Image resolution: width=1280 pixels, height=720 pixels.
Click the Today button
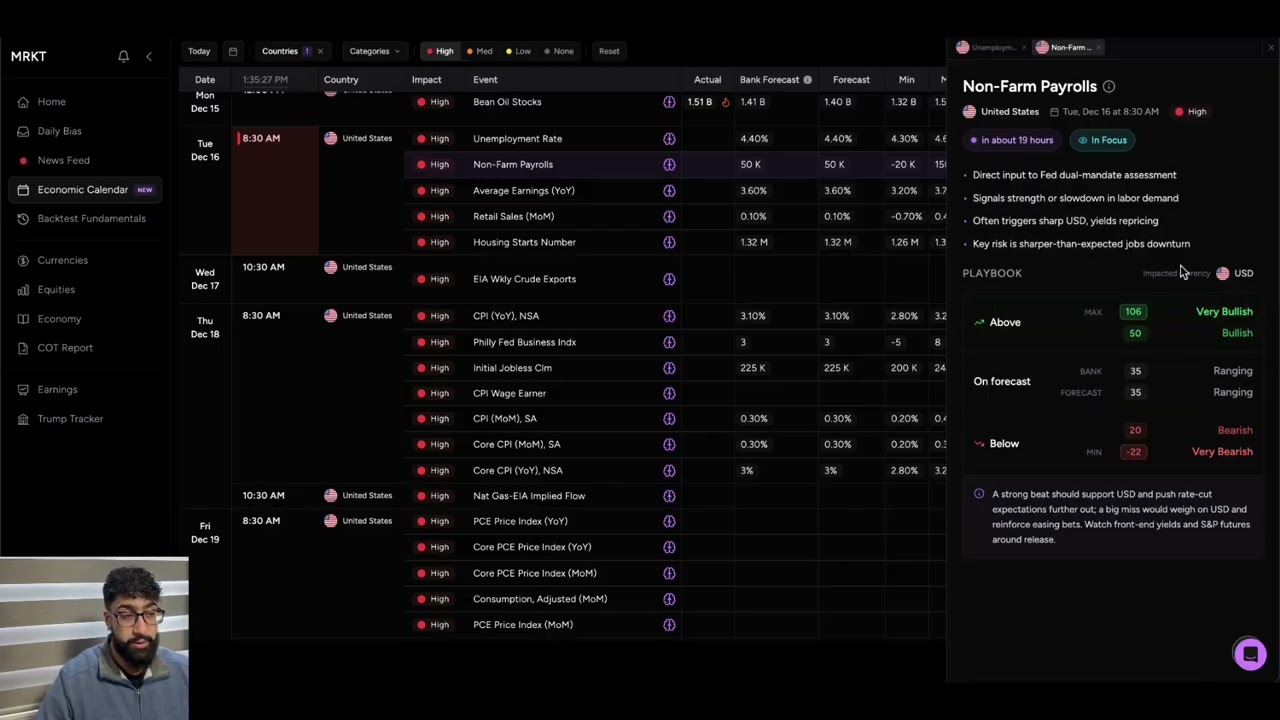(199, 51)
